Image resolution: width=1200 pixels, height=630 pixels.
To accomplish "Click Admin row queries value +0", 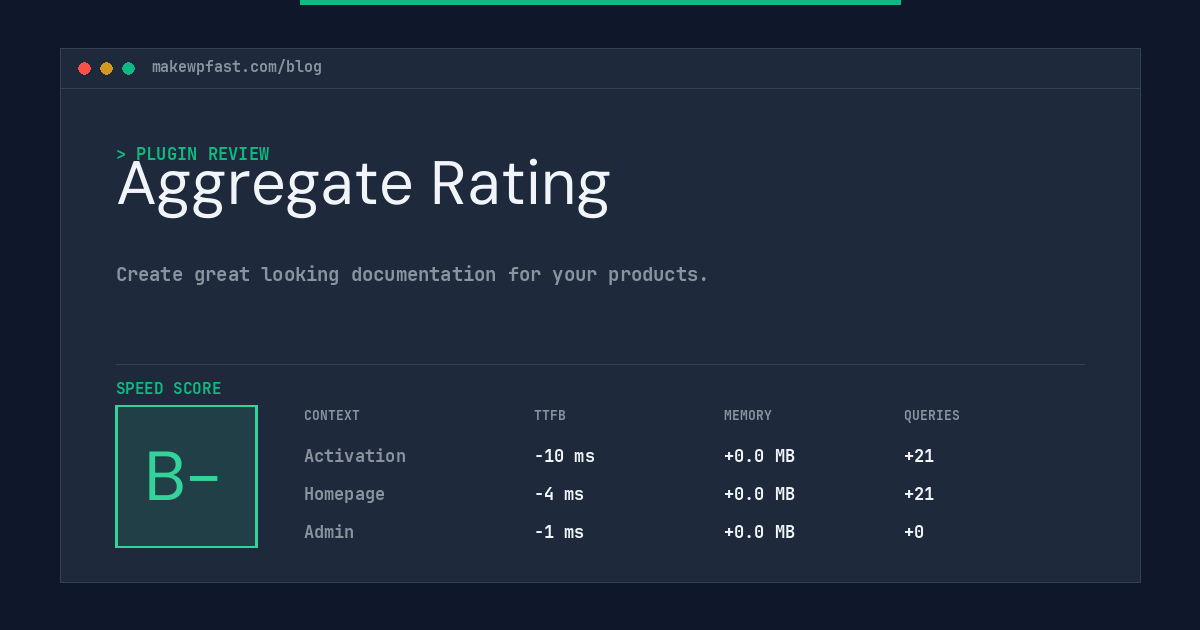I will pyautogui.click(x=914, y=532).
